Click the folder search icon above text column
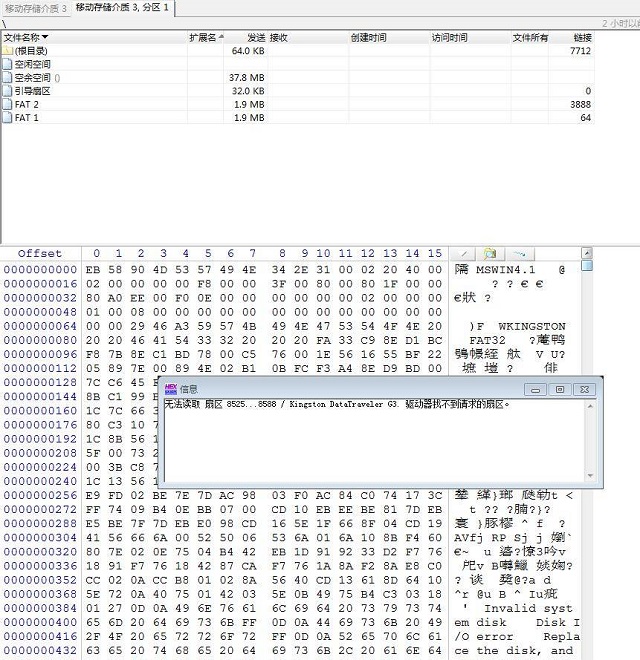Viewport: 640px width, 660px height. (490, 254)
